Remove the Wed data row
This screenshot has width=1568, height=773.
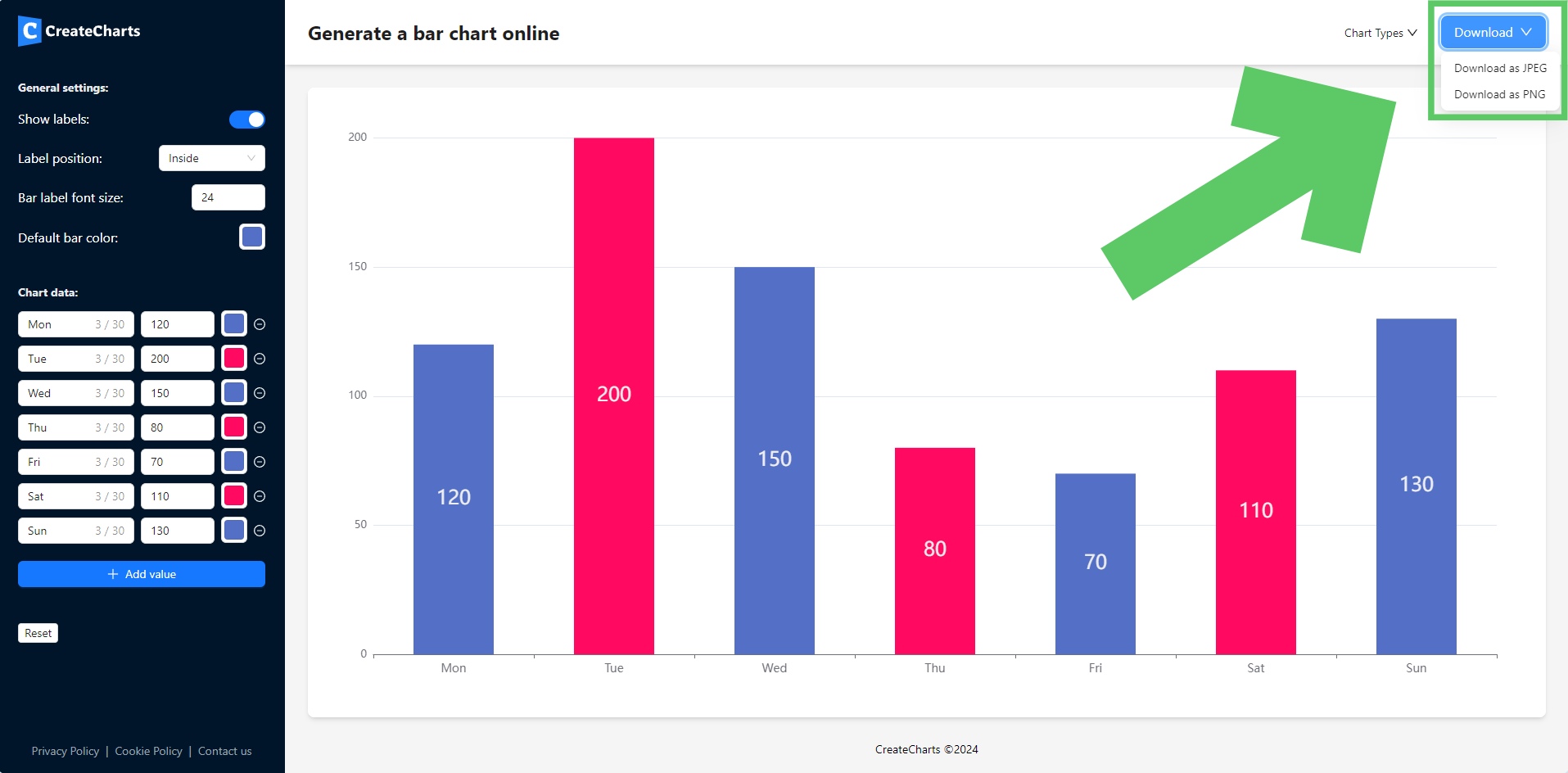(259, 393)
